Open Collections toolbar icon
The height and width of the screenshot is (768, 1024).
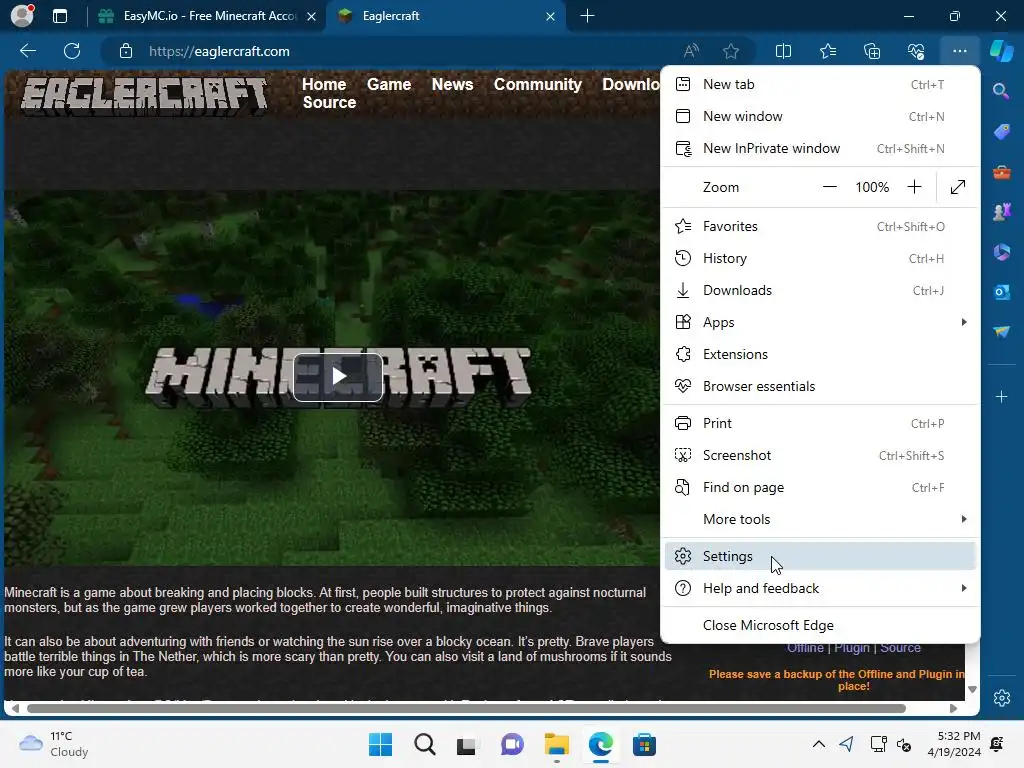pos(872,51)
